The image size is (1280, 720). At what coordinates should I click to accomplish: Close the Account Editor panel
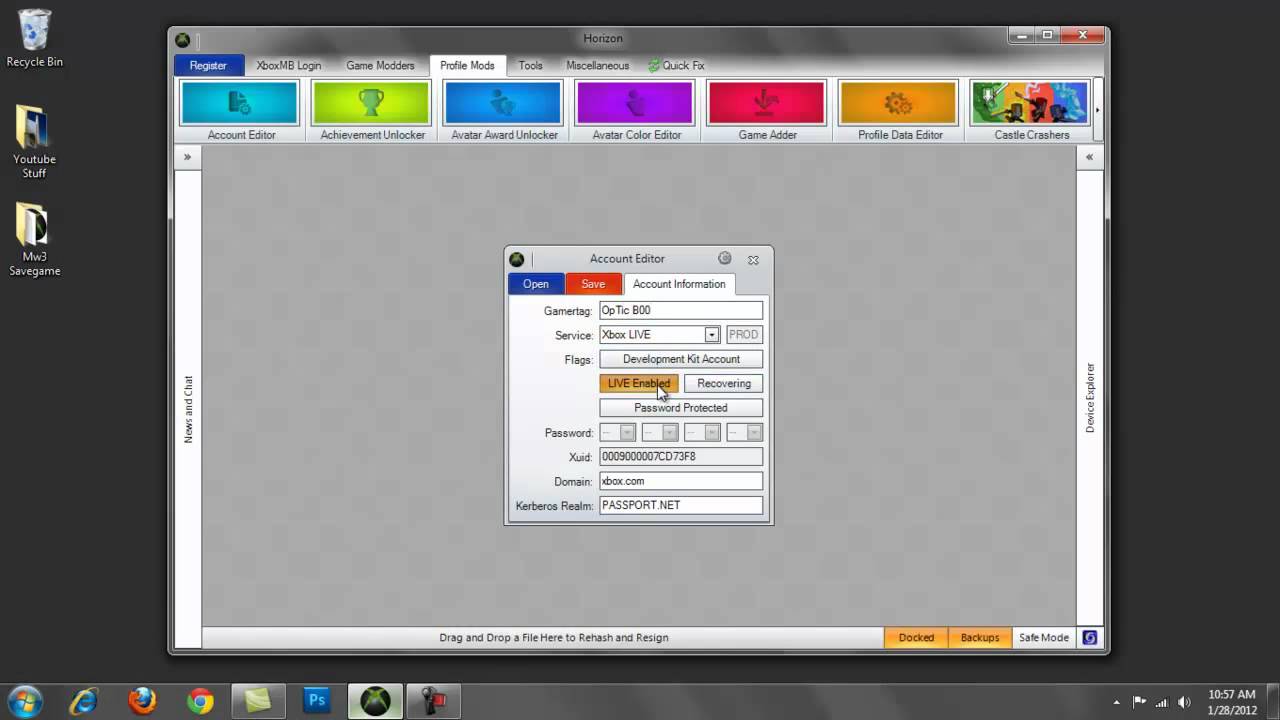point(753,259)
